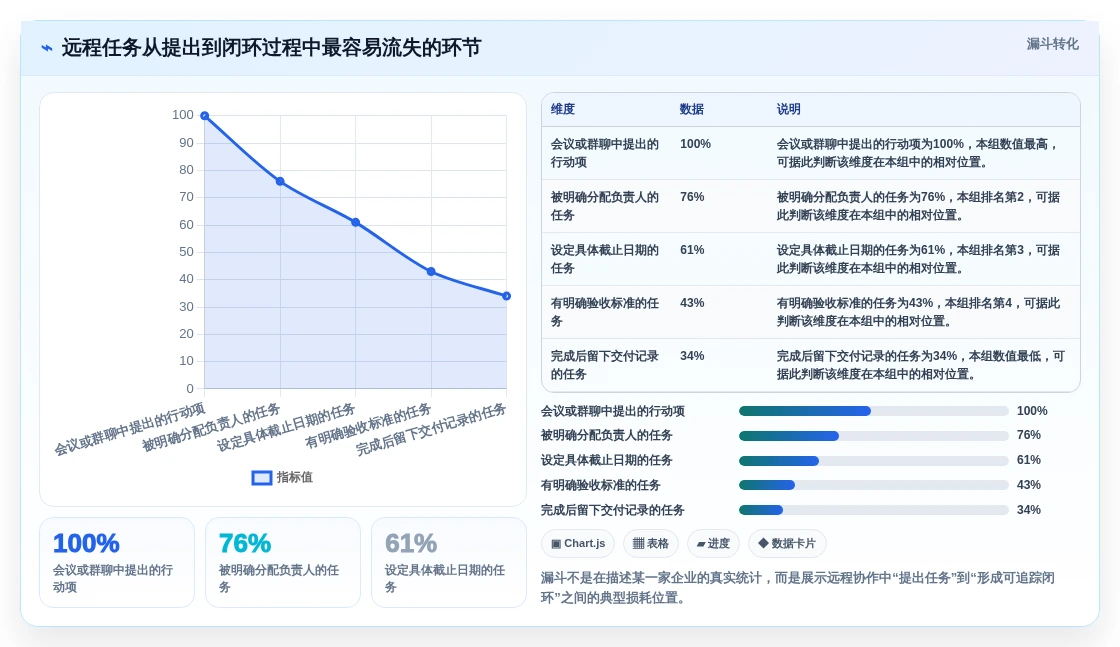The image size is (1120, 647).
Task: Click the bar icon in 进度 chip
Action: point(701,544)
